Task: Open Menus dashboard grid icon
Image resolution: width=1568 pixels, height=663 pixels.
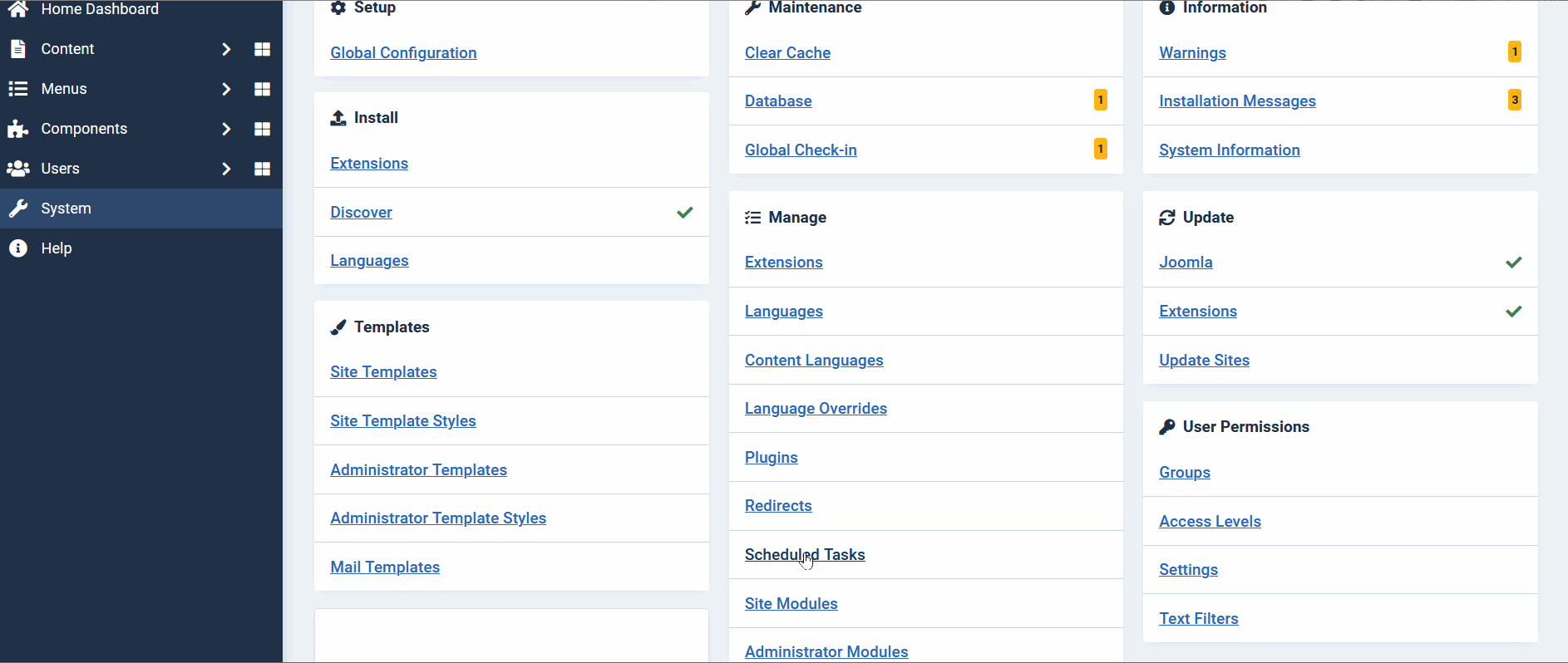Action: point(262,89)
